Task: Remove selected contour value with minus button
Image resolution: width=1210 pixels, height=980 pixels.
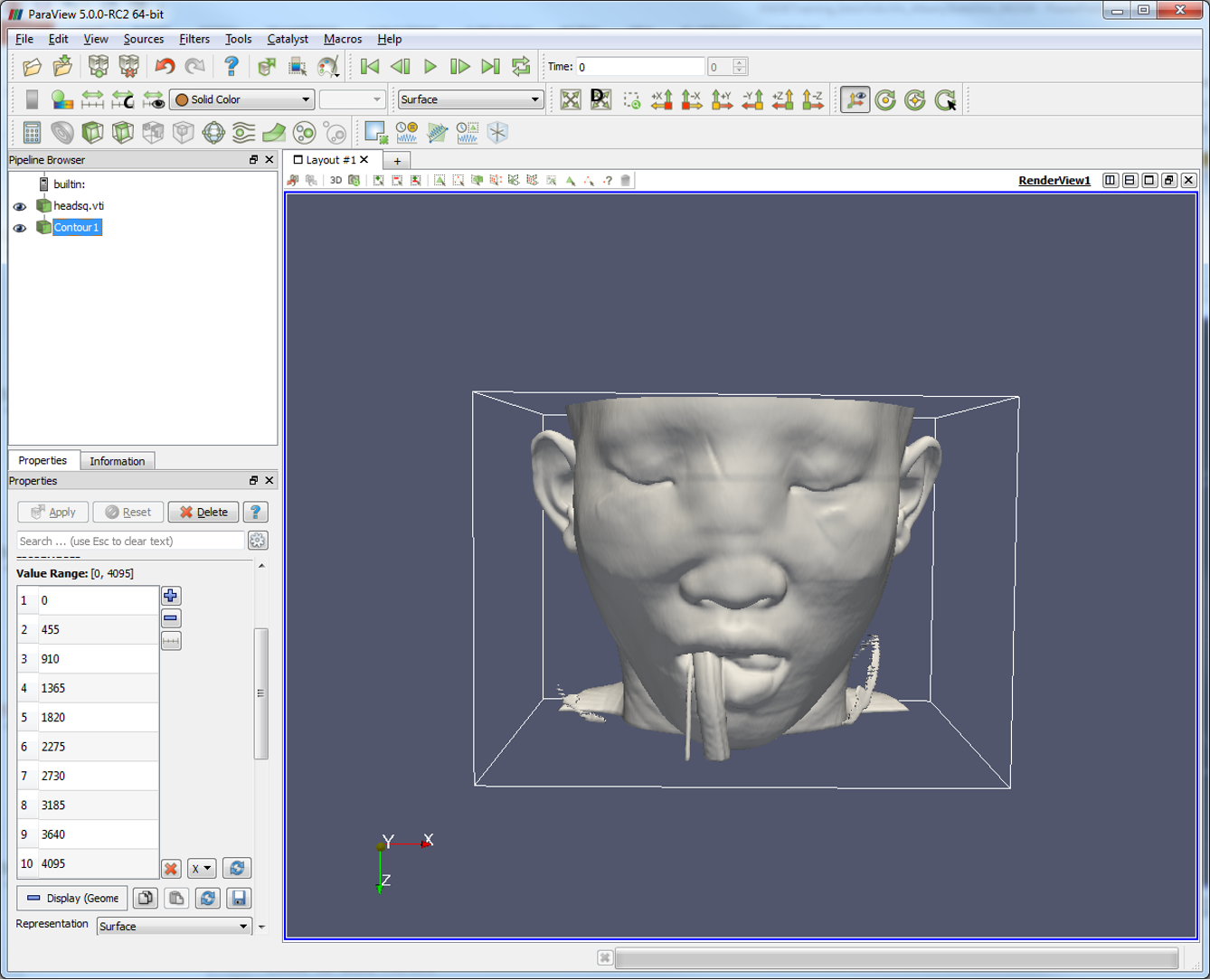Action: (x=171, y=618)
